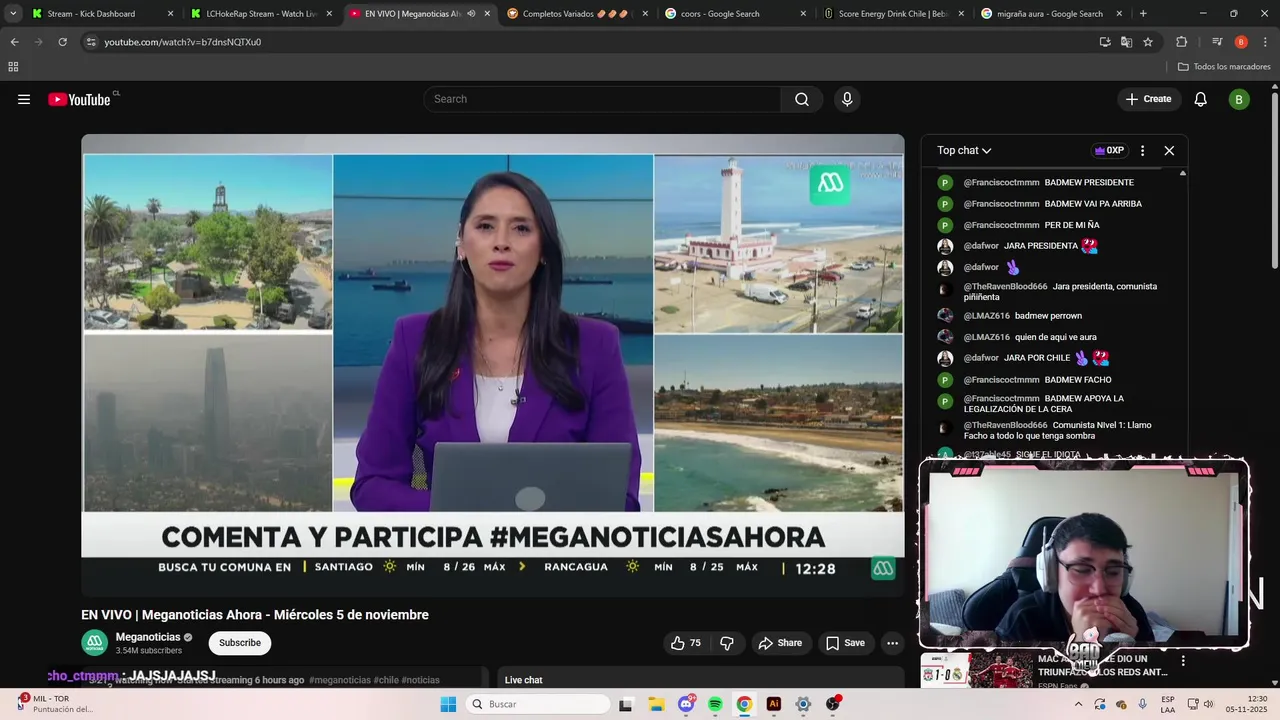
Task: Open the ESPN Fans recommended video thumbnail
Action: coord(976,671)
